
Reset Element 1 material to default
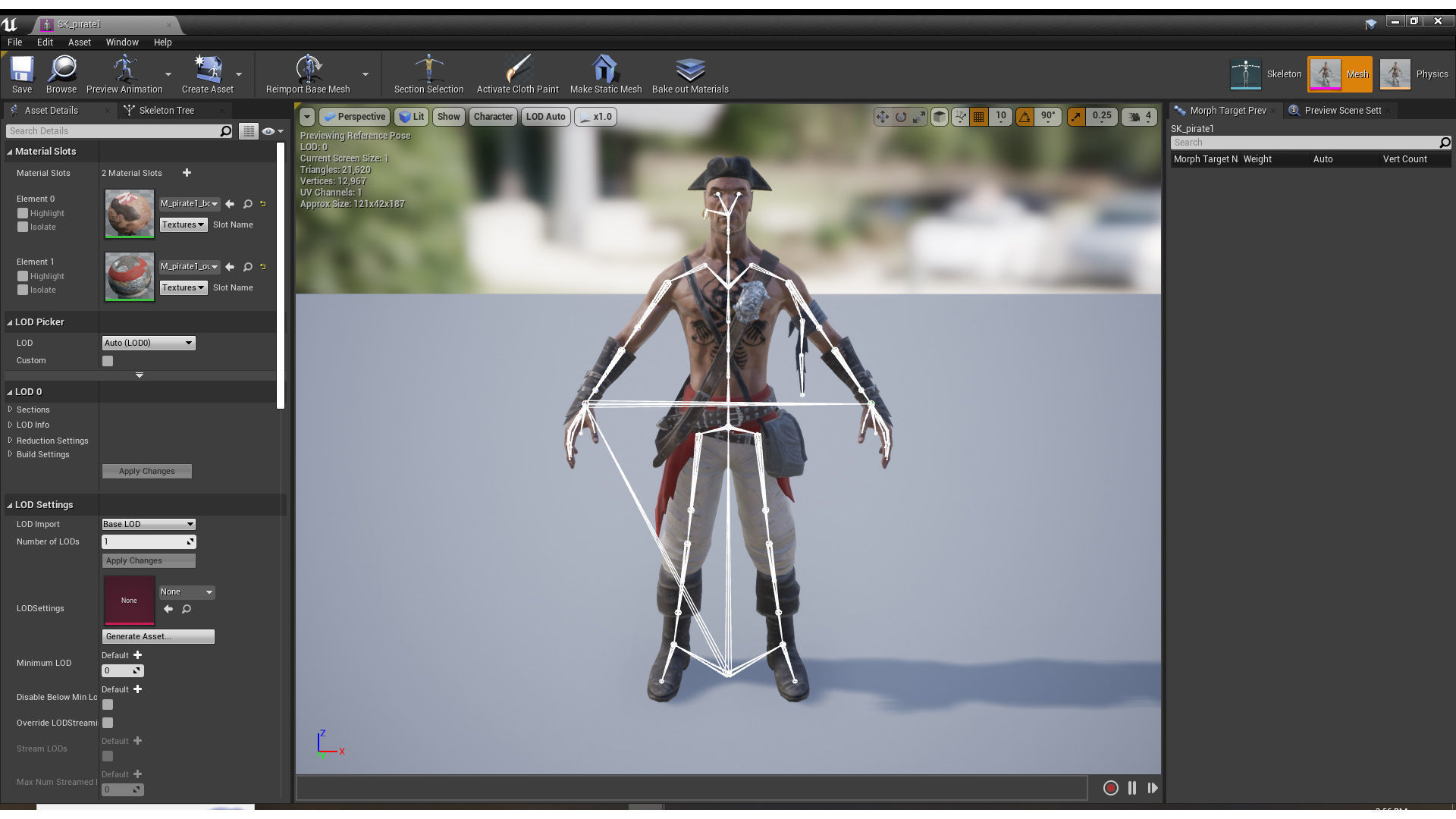click(263, 267)
